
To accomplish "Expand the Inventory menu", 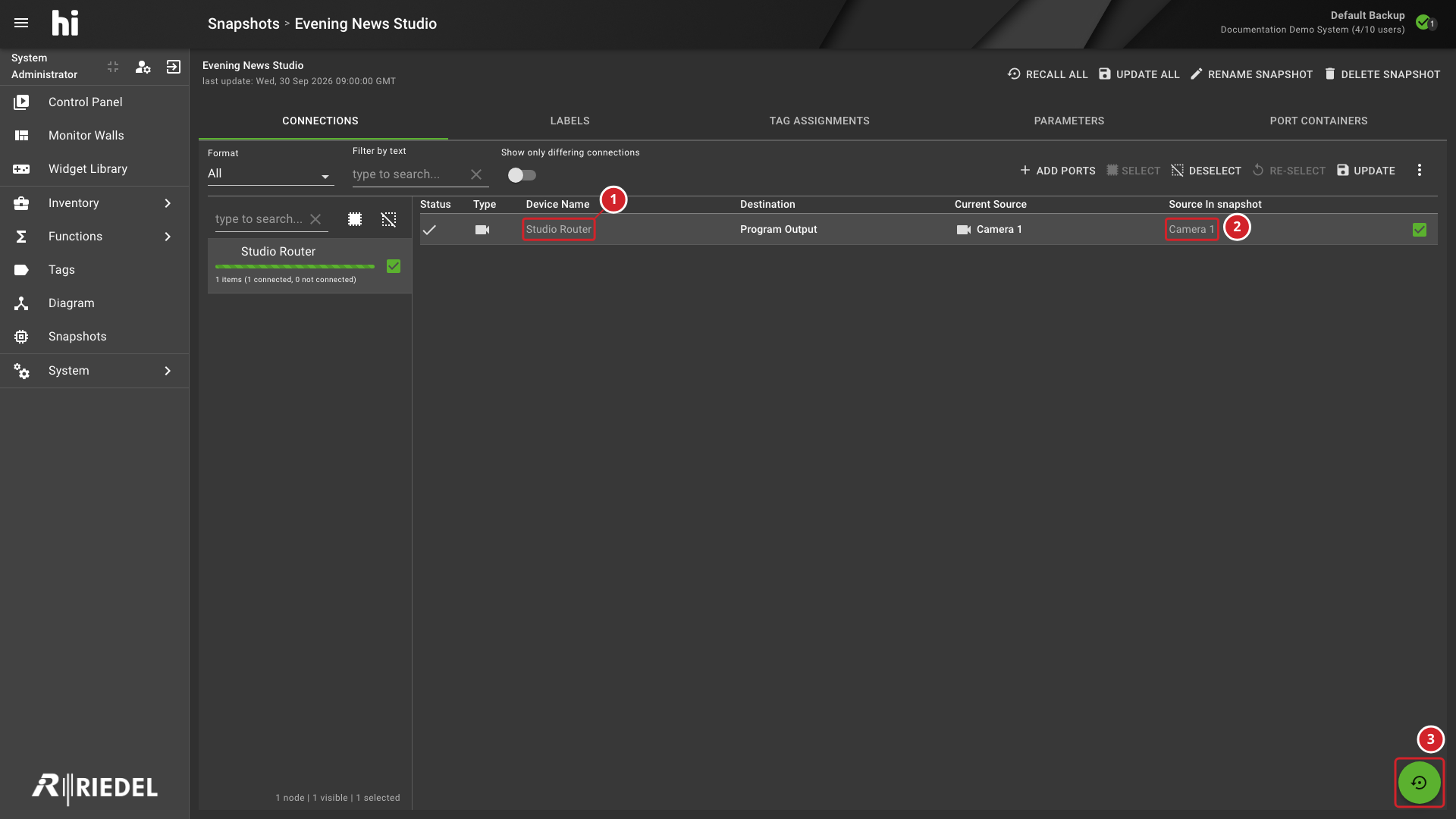I will tap(94, 202).
